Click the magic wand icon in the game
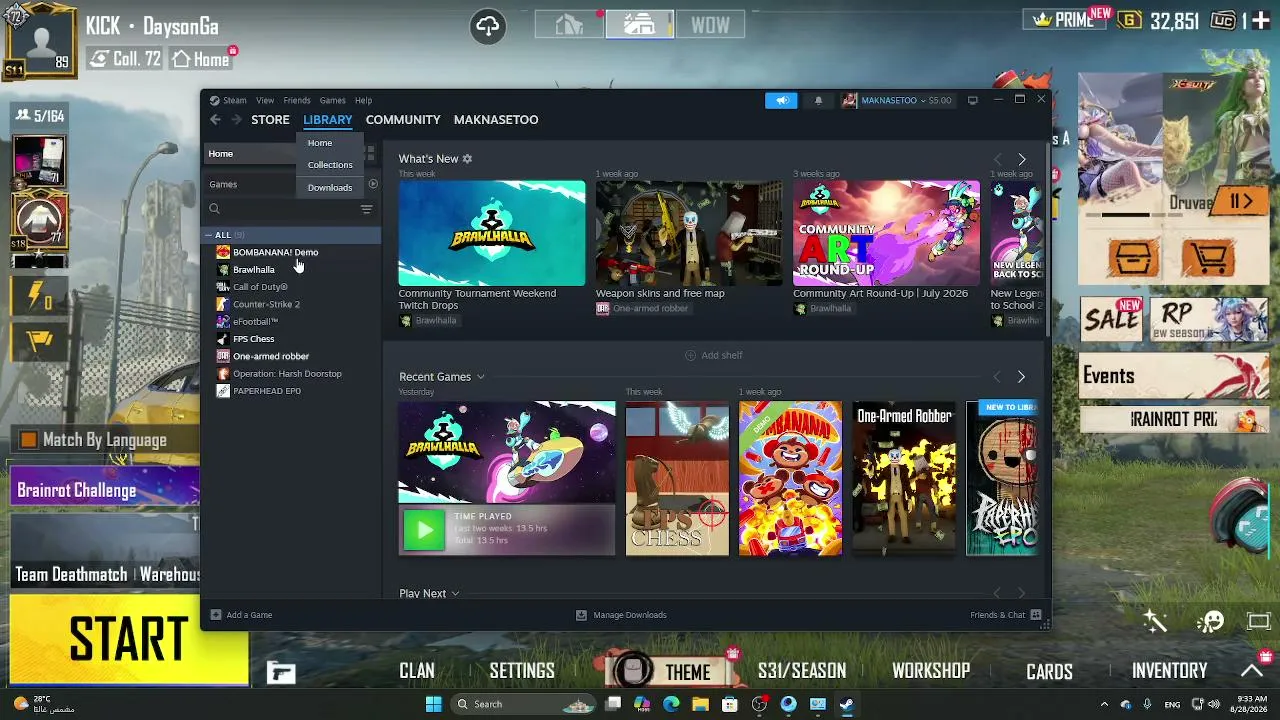The height and width of the screenshot is (720, 1280). click(1156, 622)
